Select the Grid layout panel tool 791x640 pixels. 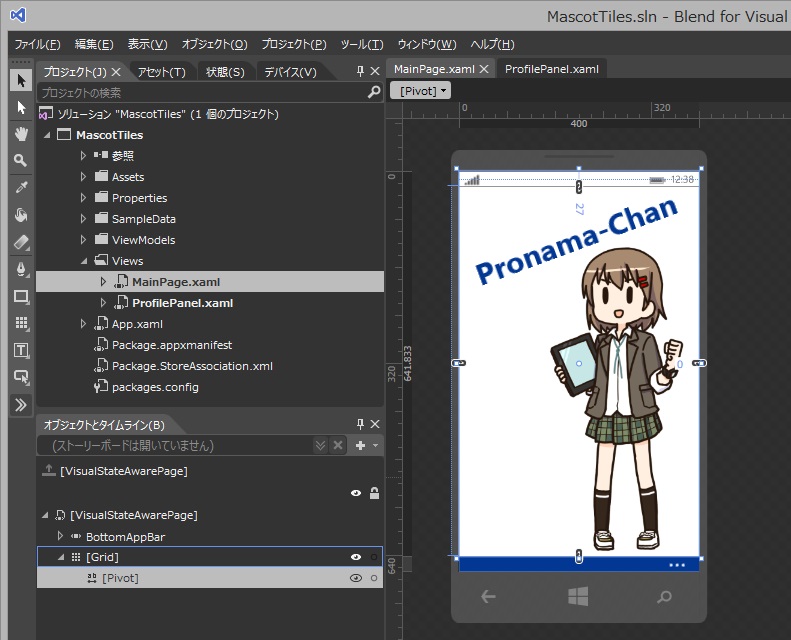[21, 323]
